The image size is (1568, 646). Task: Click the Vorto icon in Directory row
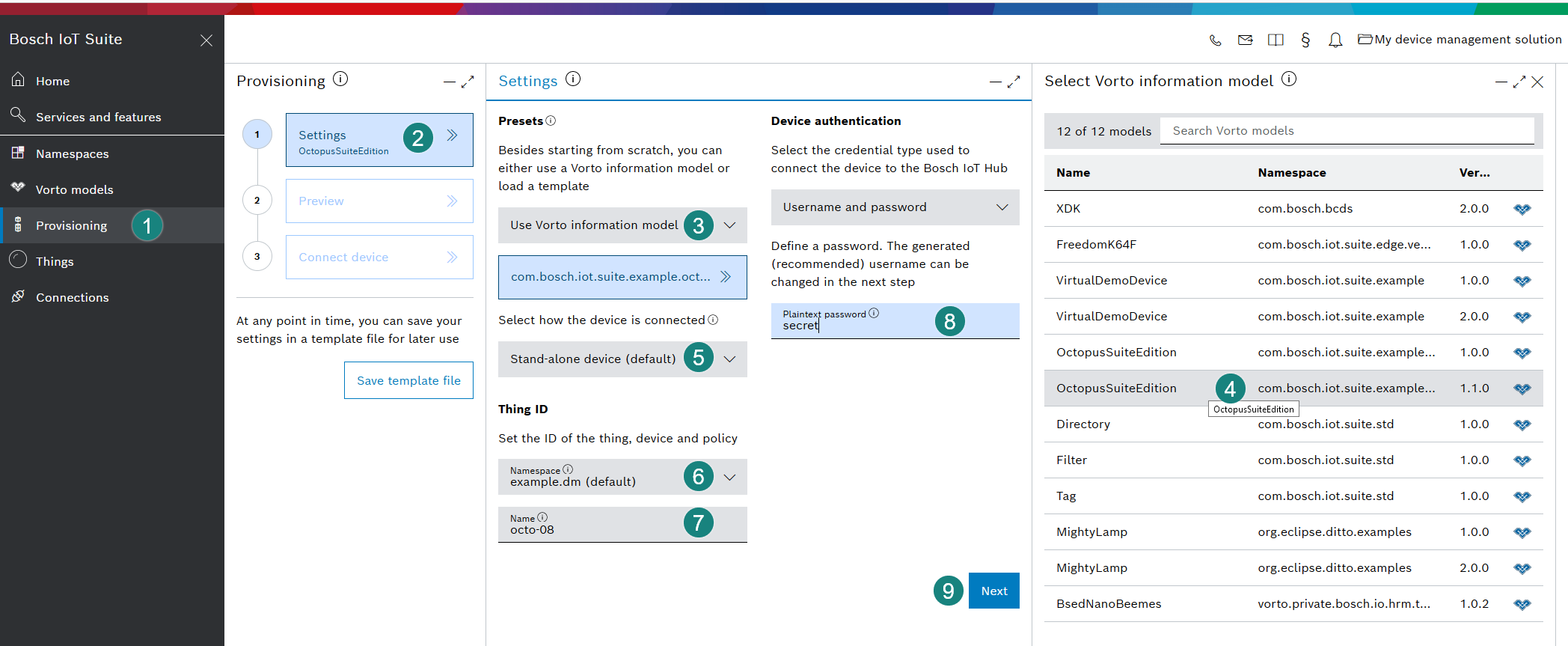1522,424
